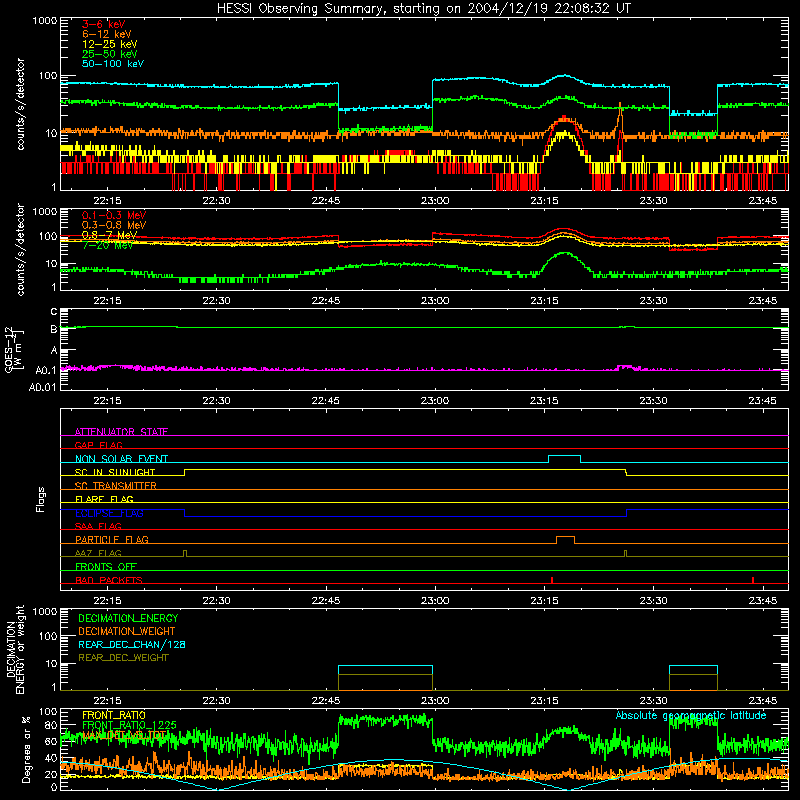This screenshot has height=800, width=800.
Task: Click the A0.1 tick label on GOES axis
Action: coord(46,370)
